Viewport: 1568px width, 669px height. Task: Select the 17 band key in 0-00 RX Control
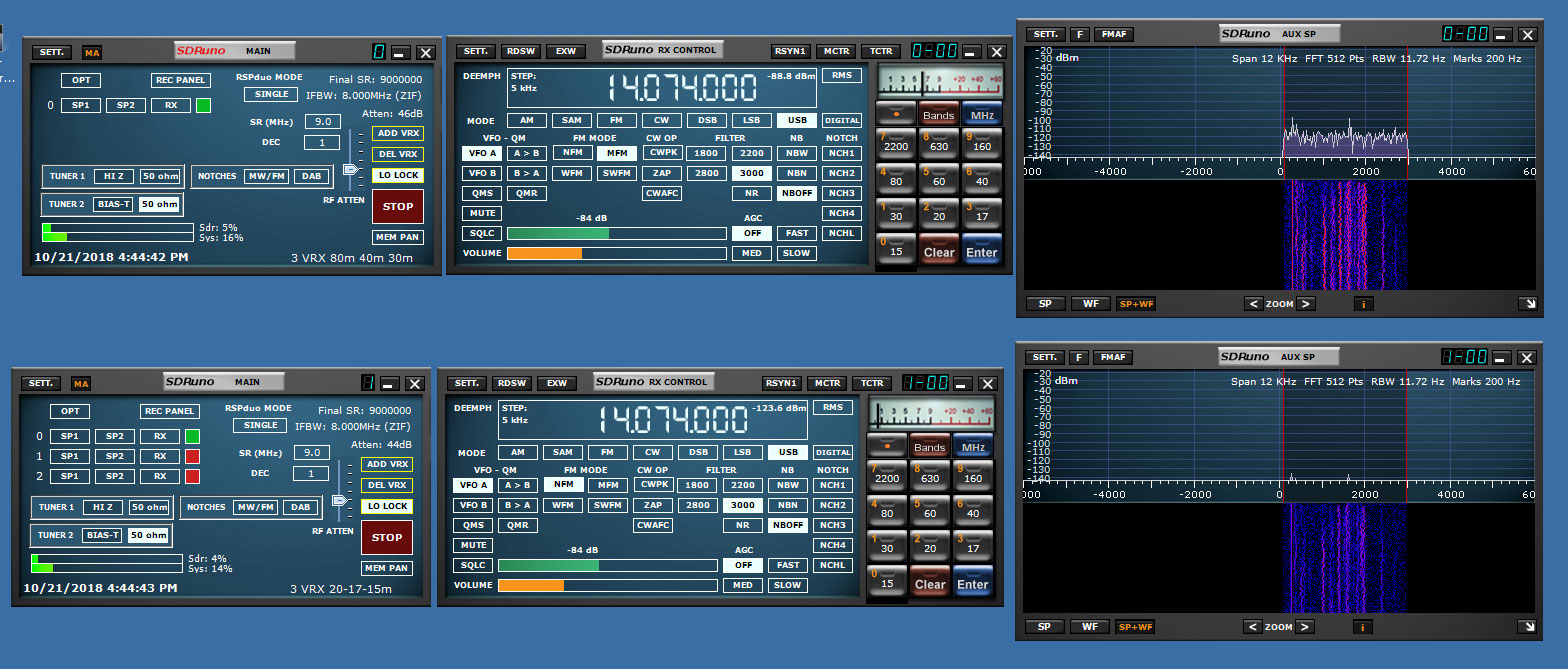click(x=982, y=214)
